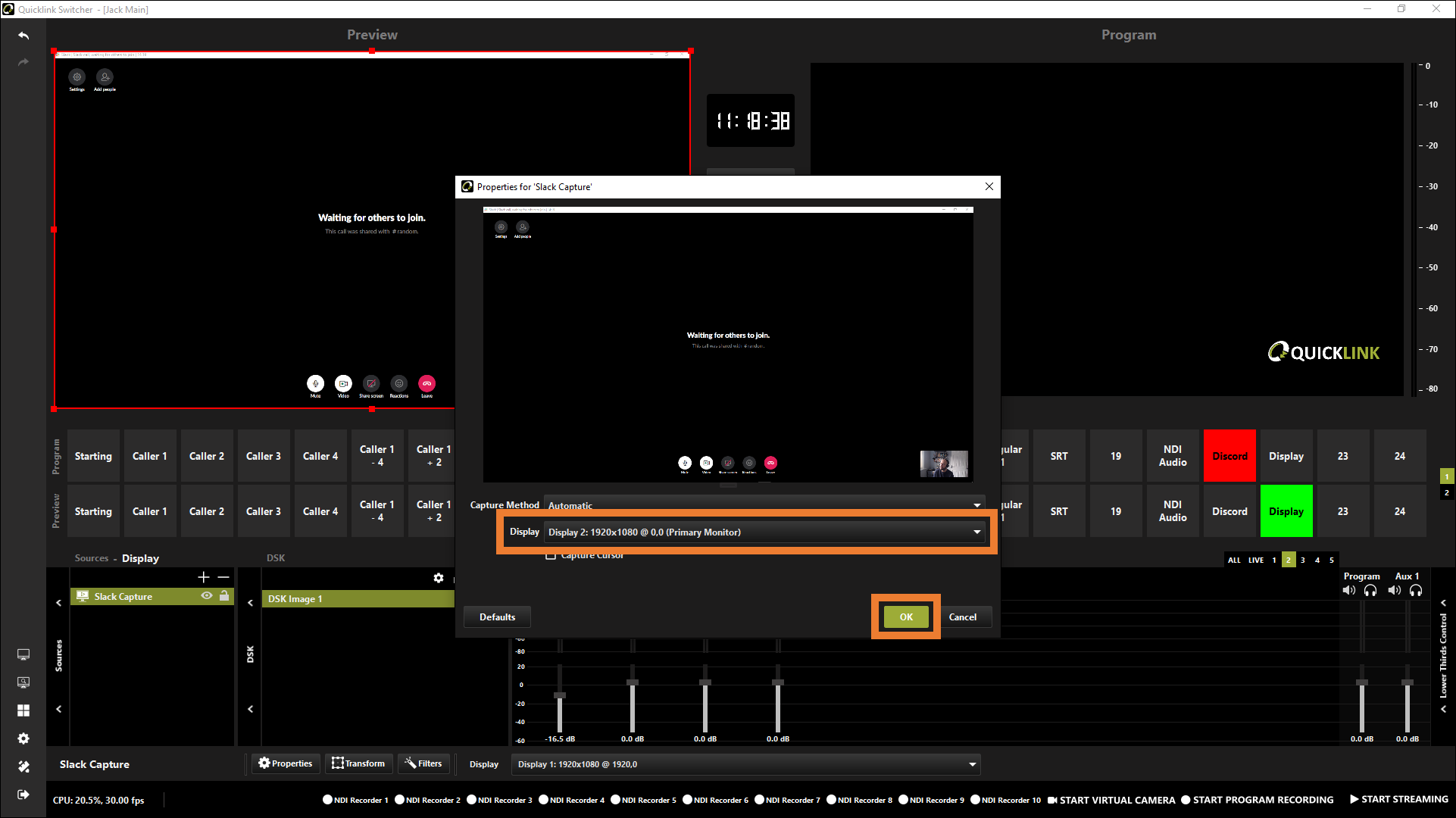The height and width of the screenshot is (818, 1456).
Task: Remove source with the minus icon
Action: click(x=223, y=577)
